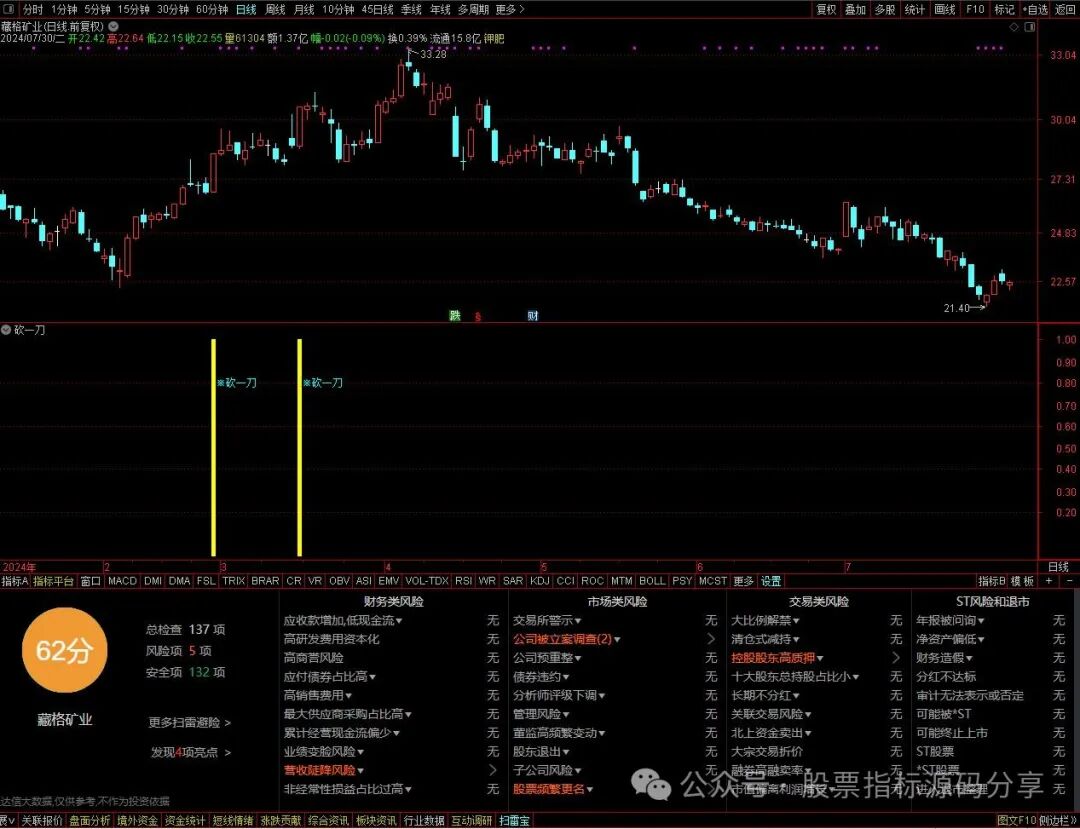Click the 21.40 low price label

coord(957,308)
